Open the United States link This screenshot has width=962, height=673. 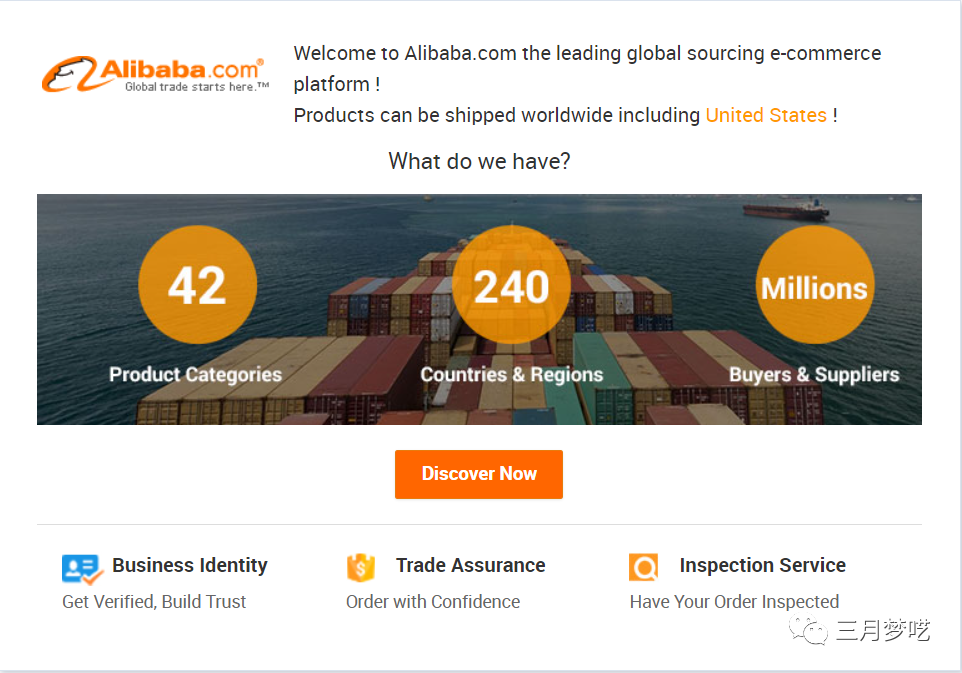point(766,115)
